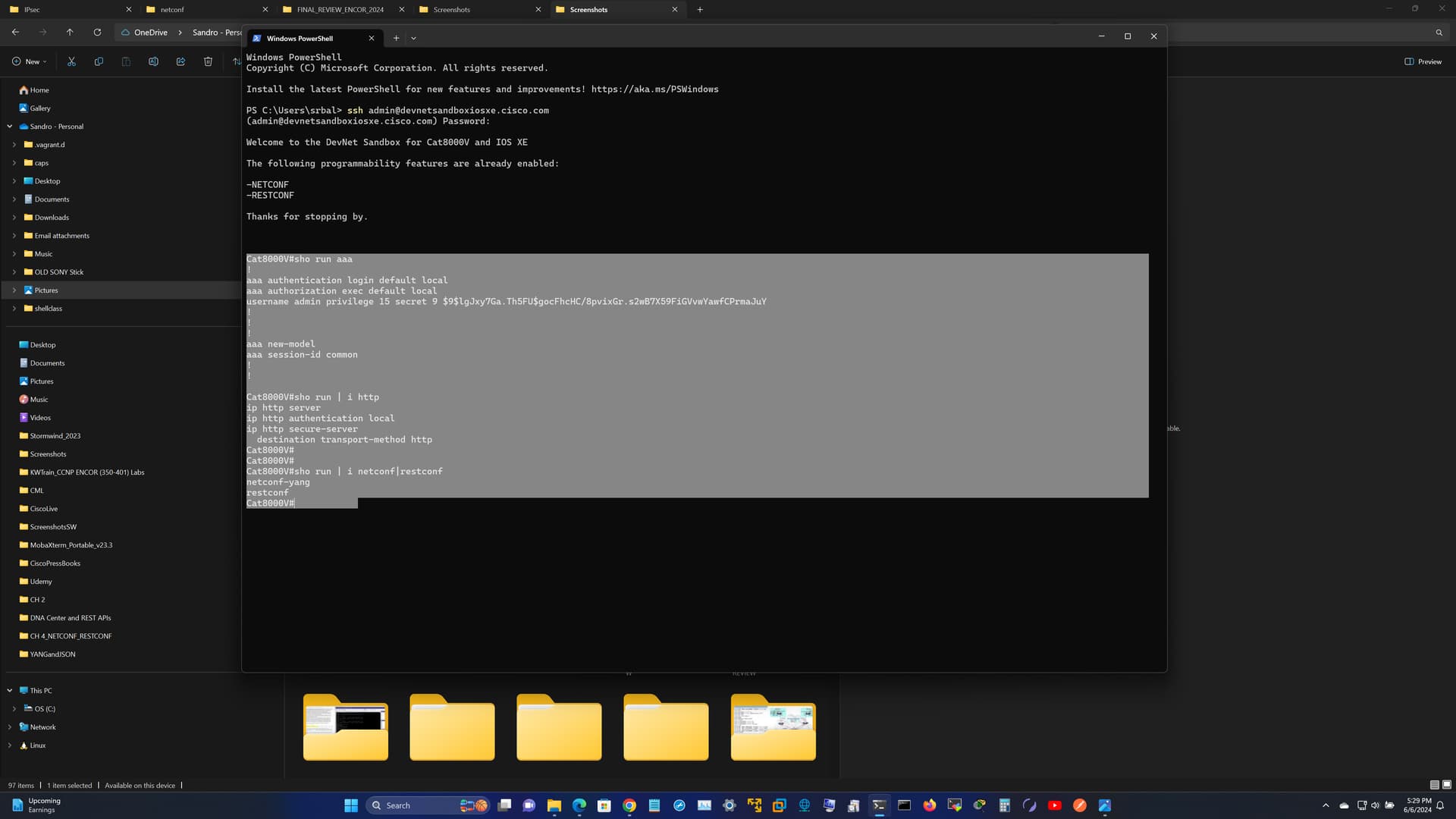
Task: Open Microsoft Edge from taskbar
Action: [579, 805]
